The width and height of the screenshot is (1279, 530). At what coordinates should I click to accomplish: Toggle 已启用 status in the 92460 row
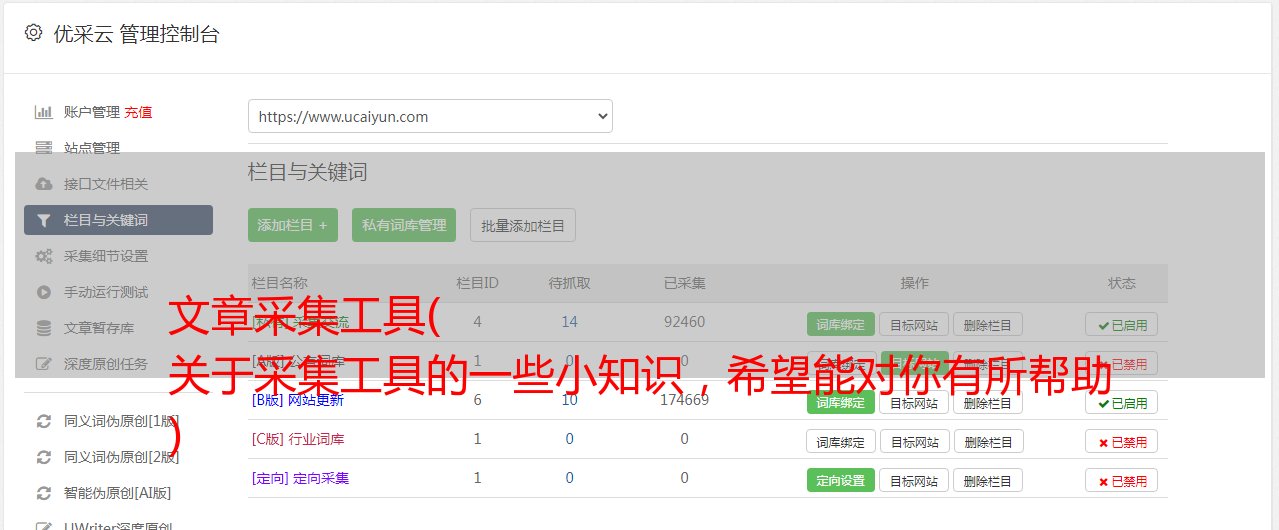[1122, 324]
